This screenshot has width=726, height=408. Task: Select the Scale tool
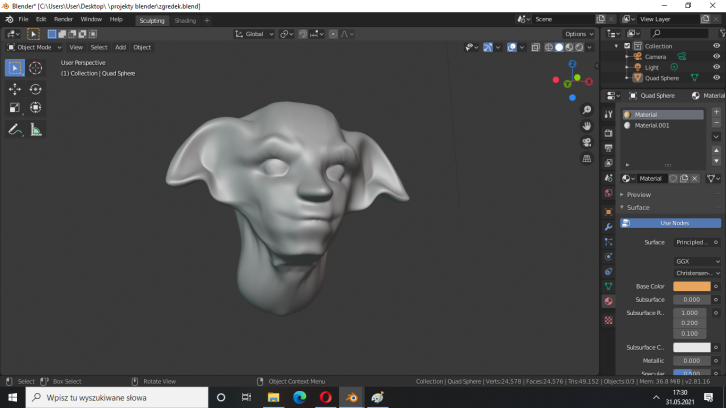(x=15, y=108)
